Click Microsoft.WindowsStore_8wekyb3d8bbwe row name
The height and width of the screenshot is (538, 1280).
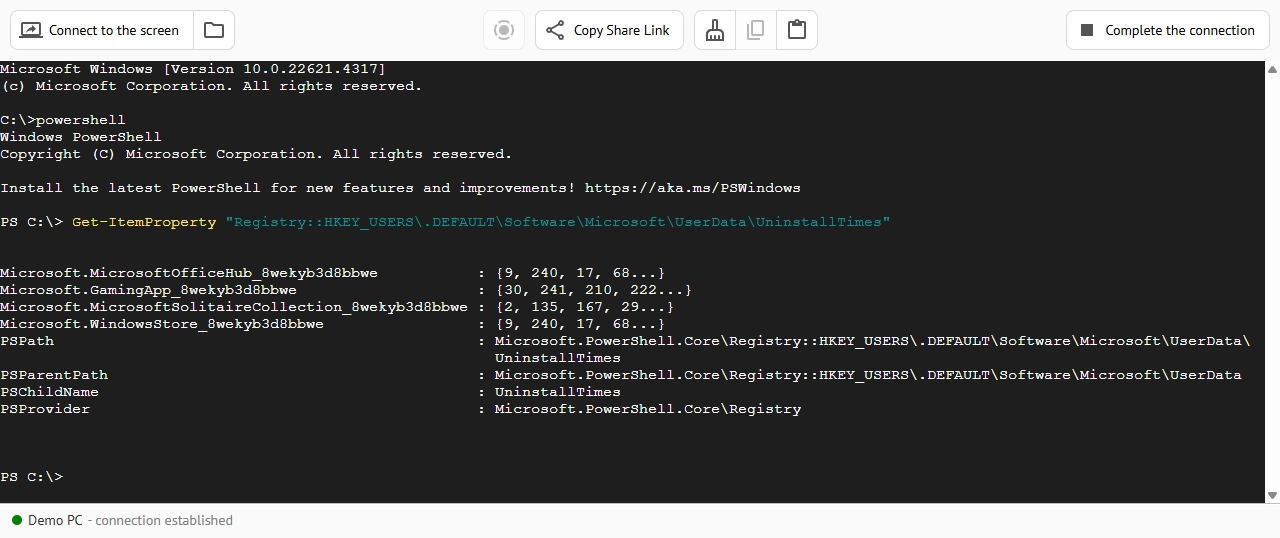tap(162, 324)
